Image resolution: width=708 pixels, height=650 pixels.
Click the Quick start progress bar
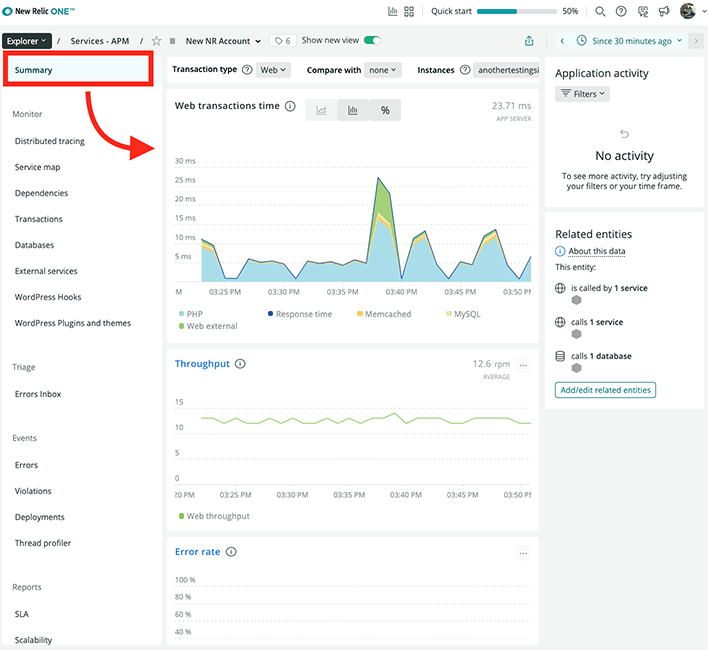pyautogui.click(x=517, y=11)
